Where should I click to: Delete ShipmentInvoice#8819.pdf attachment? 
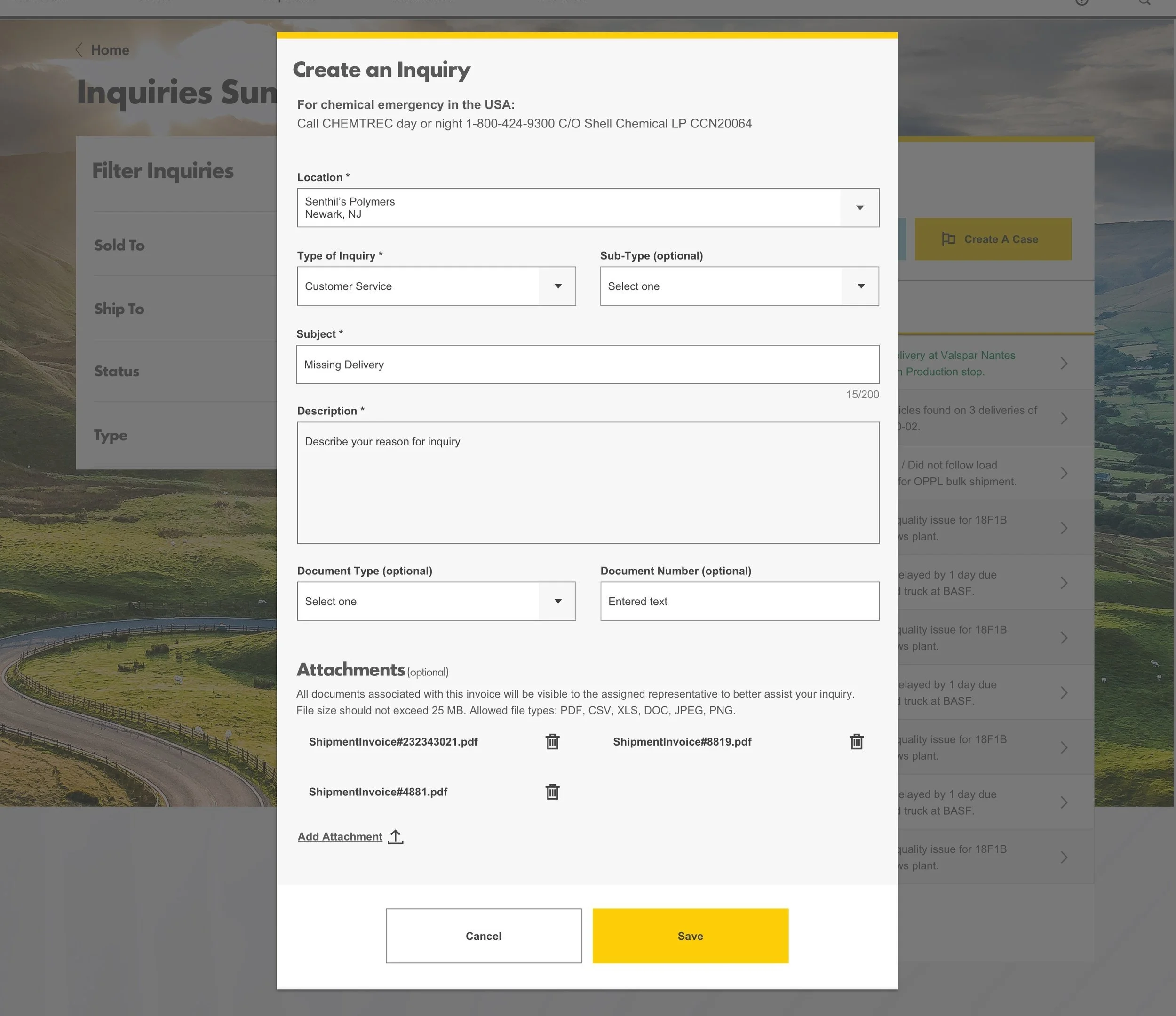(x=857, y=742)
